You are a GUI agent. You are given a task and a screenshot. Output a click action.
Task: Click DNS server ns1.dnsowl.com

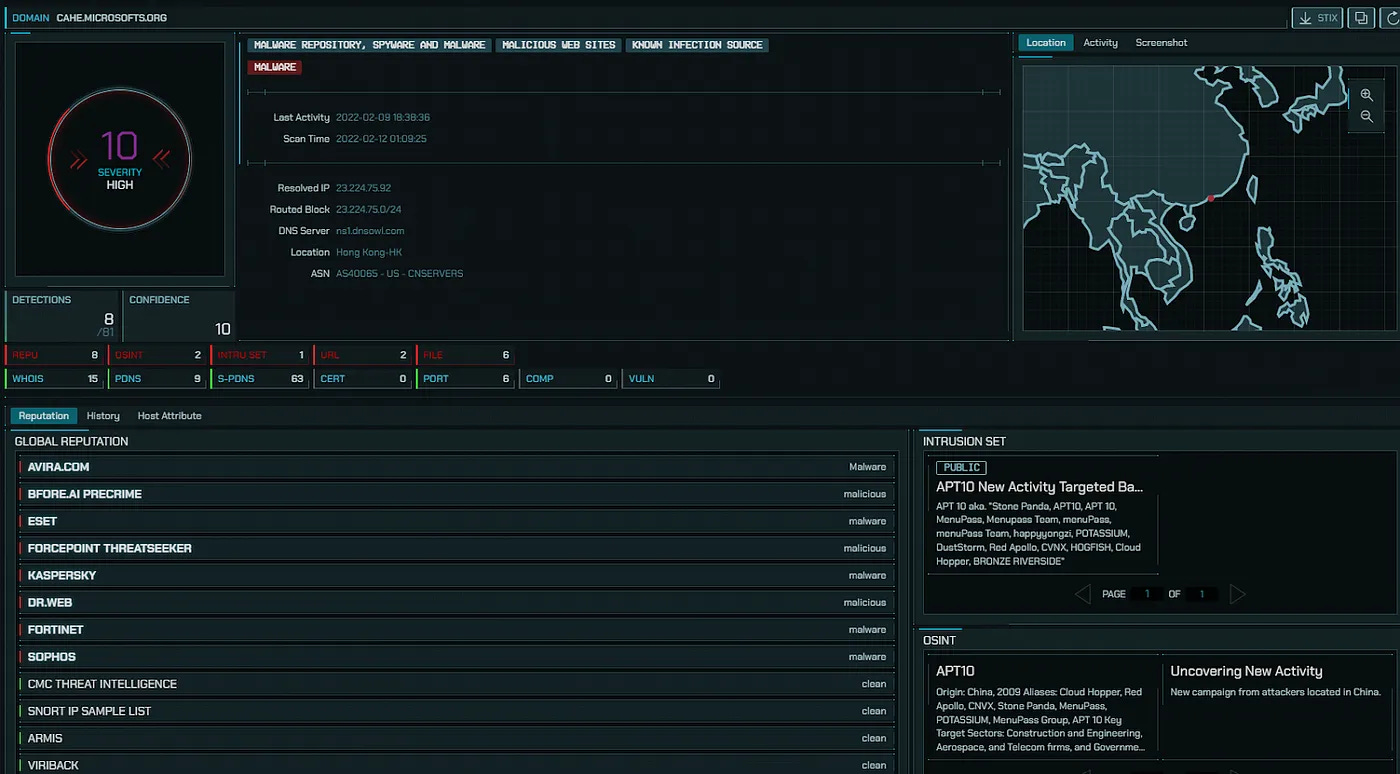370,231
